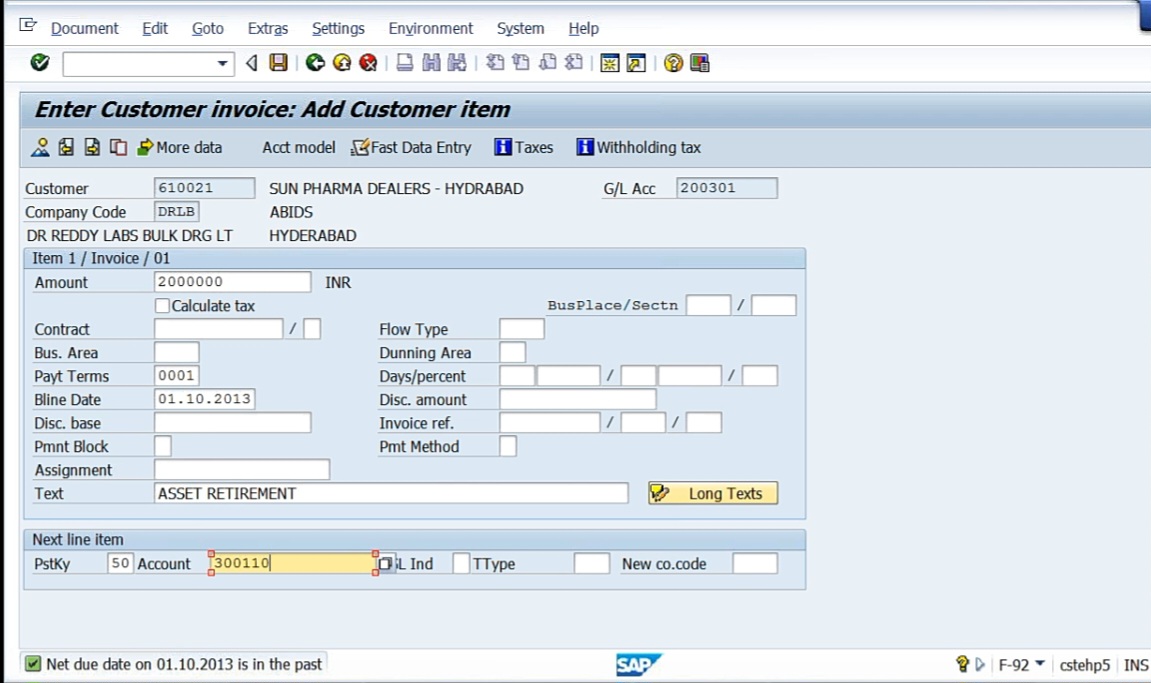
Task: Click the Contract input field
Action: pyautogui.click(x=219, y=329)
